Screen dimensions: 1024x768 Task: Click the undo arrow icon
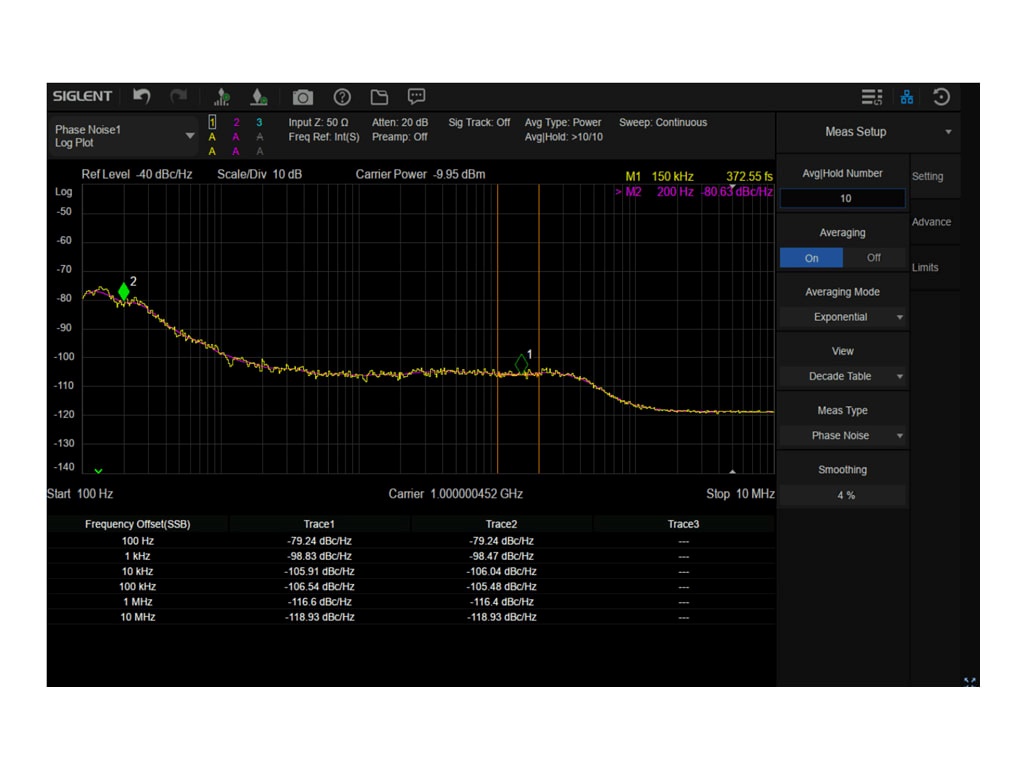tap(142, 97)
